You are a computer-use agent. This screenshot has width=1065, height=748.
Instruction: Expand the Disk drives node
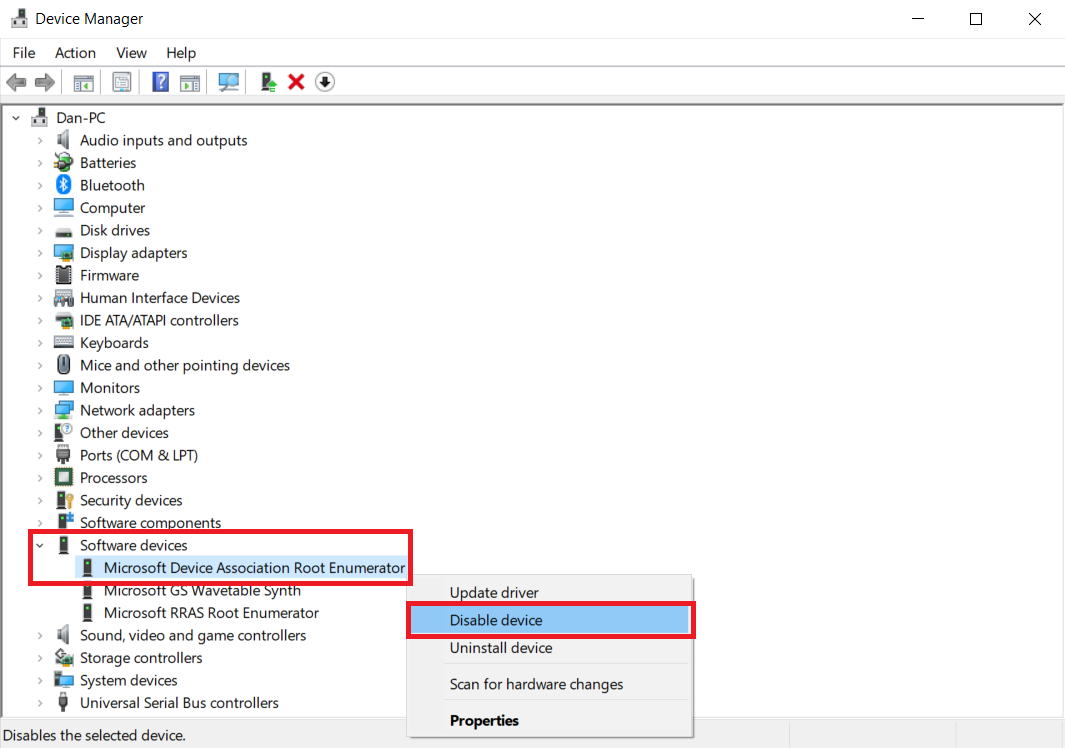(40, 230)
